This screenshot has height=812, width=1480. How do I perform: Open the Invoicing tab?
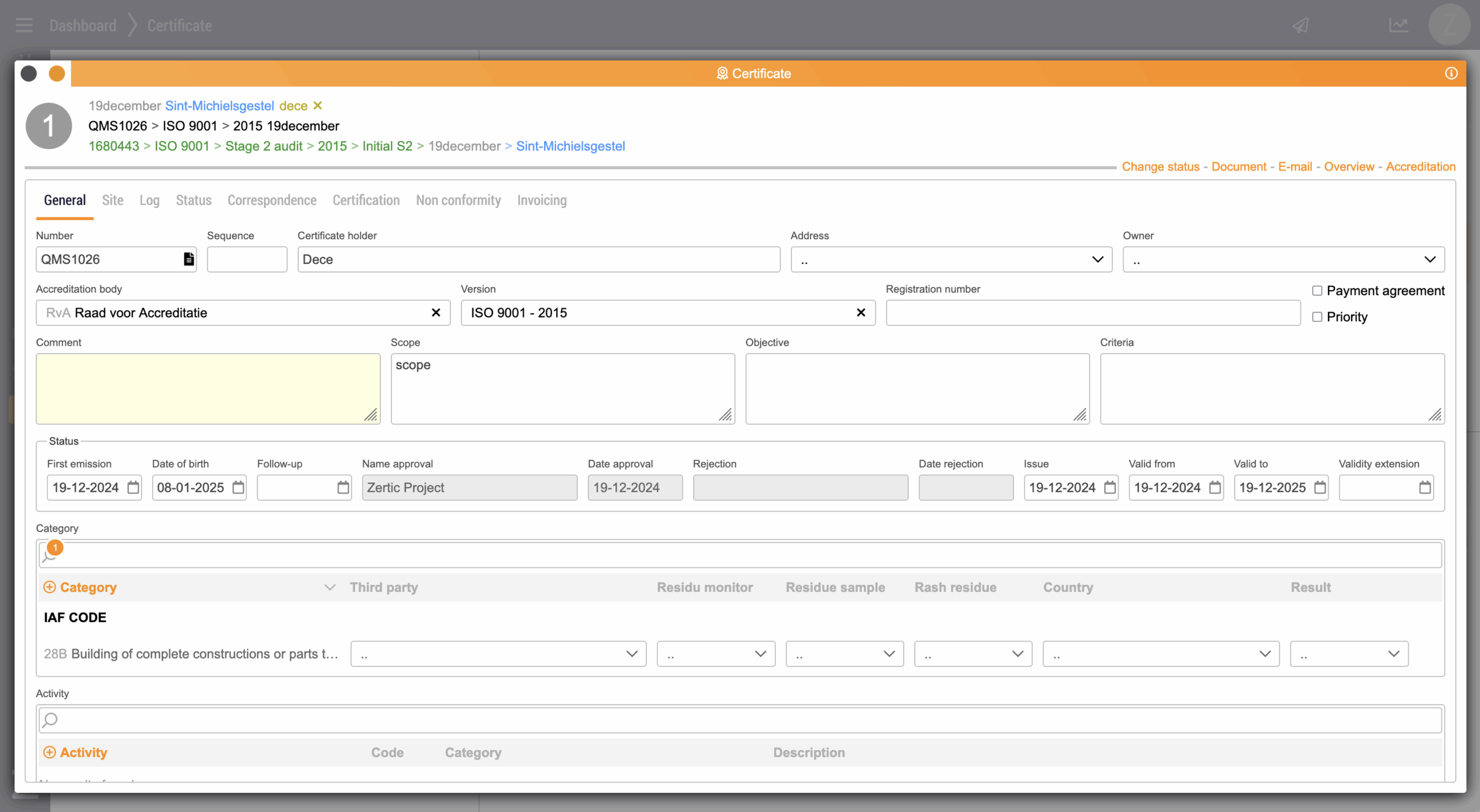(x=541, y=200)
